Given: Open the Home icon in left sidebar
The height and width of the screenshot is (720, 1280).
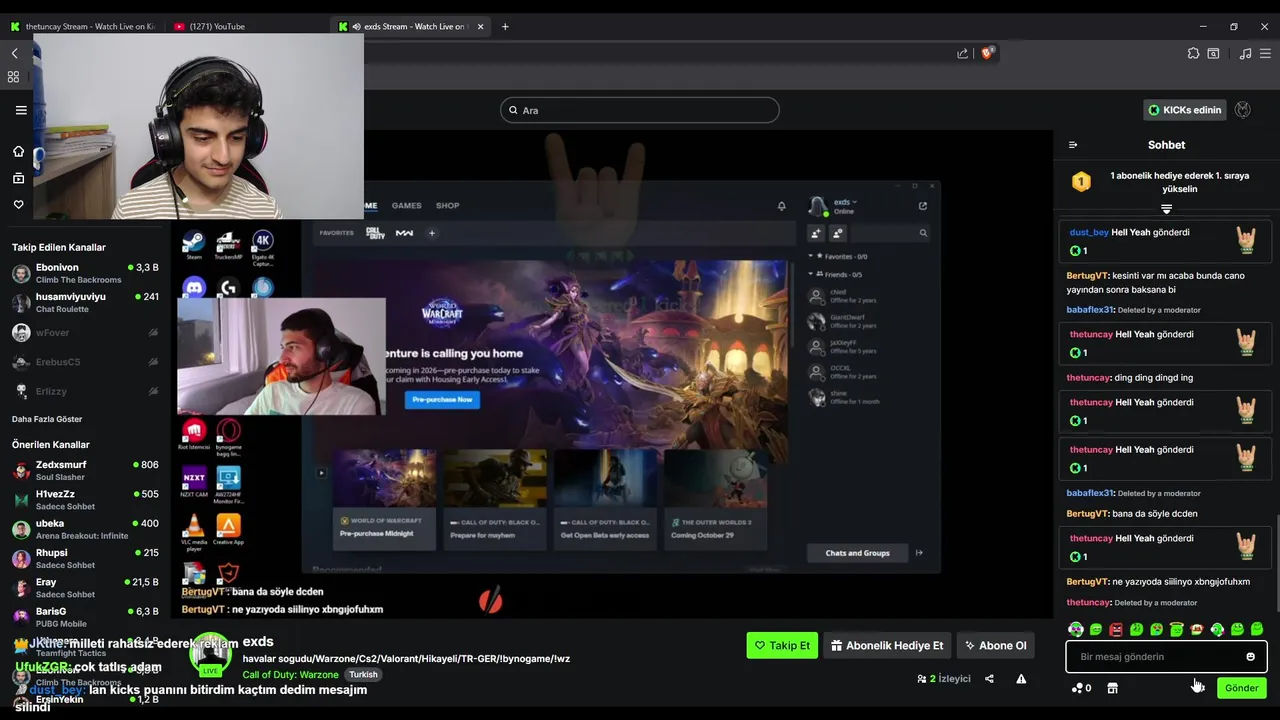Looking at the screenshot, I should [x=18, y=151].
